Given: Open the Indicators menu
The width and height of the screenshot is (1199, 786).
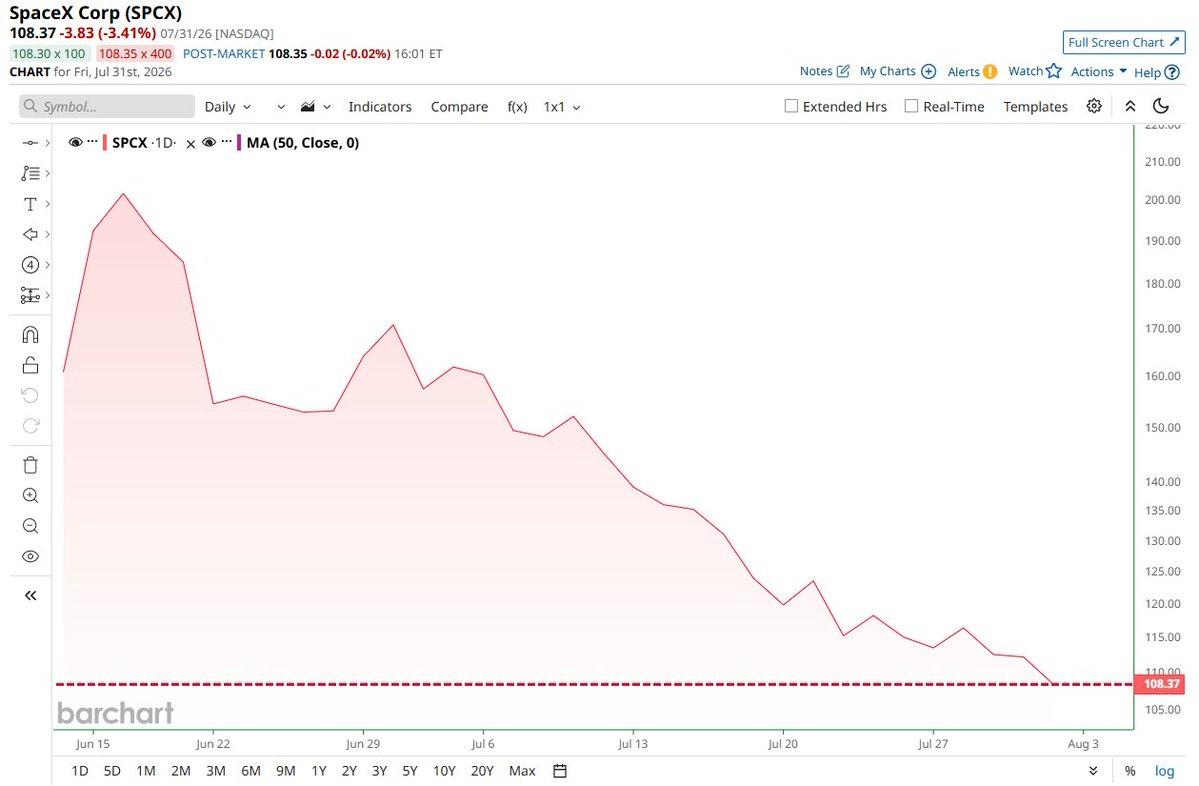Looking at the screenshot, I should 380,107.
